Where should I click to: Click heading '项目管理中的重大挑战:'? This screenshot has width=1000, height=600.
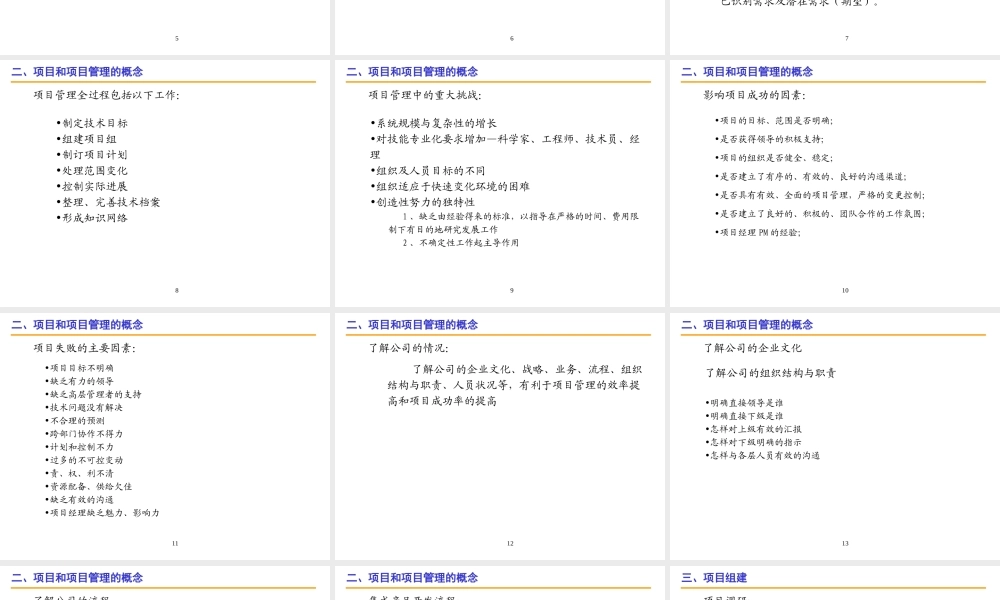[x=425, y=95]
